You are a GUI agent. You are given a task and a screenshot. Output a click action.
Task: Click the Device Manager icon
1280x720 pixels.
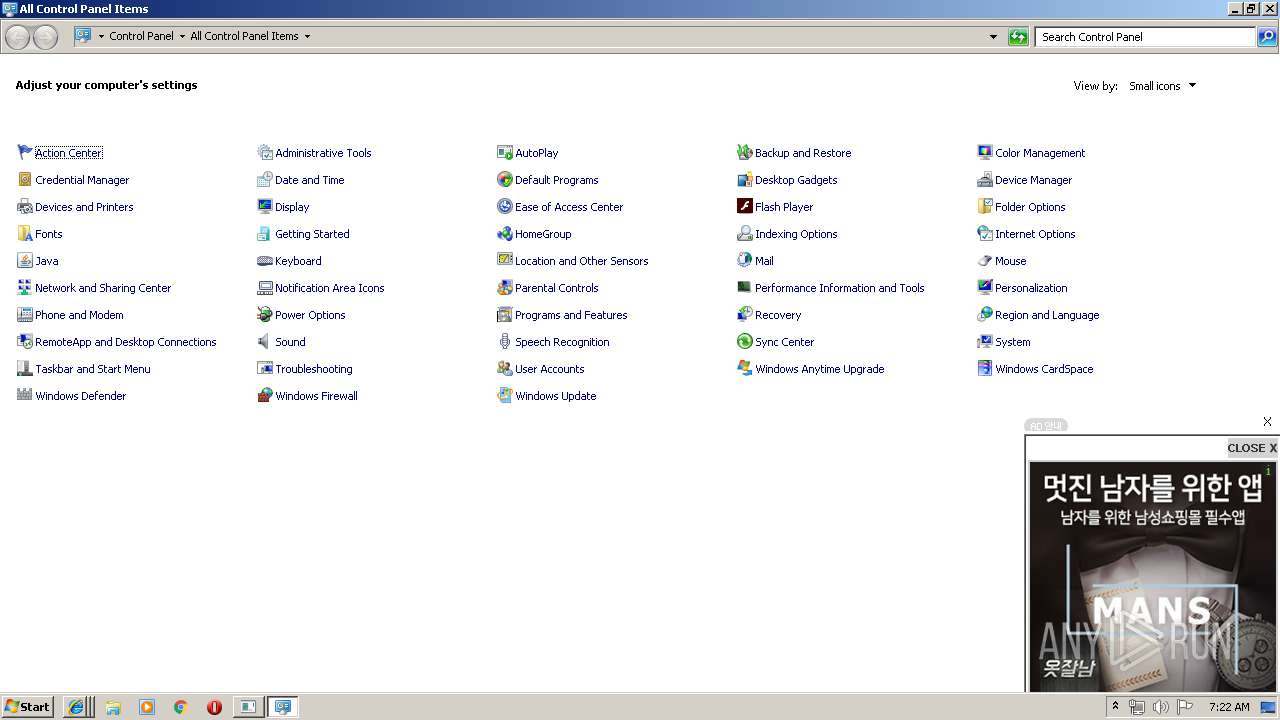point(985,179)
